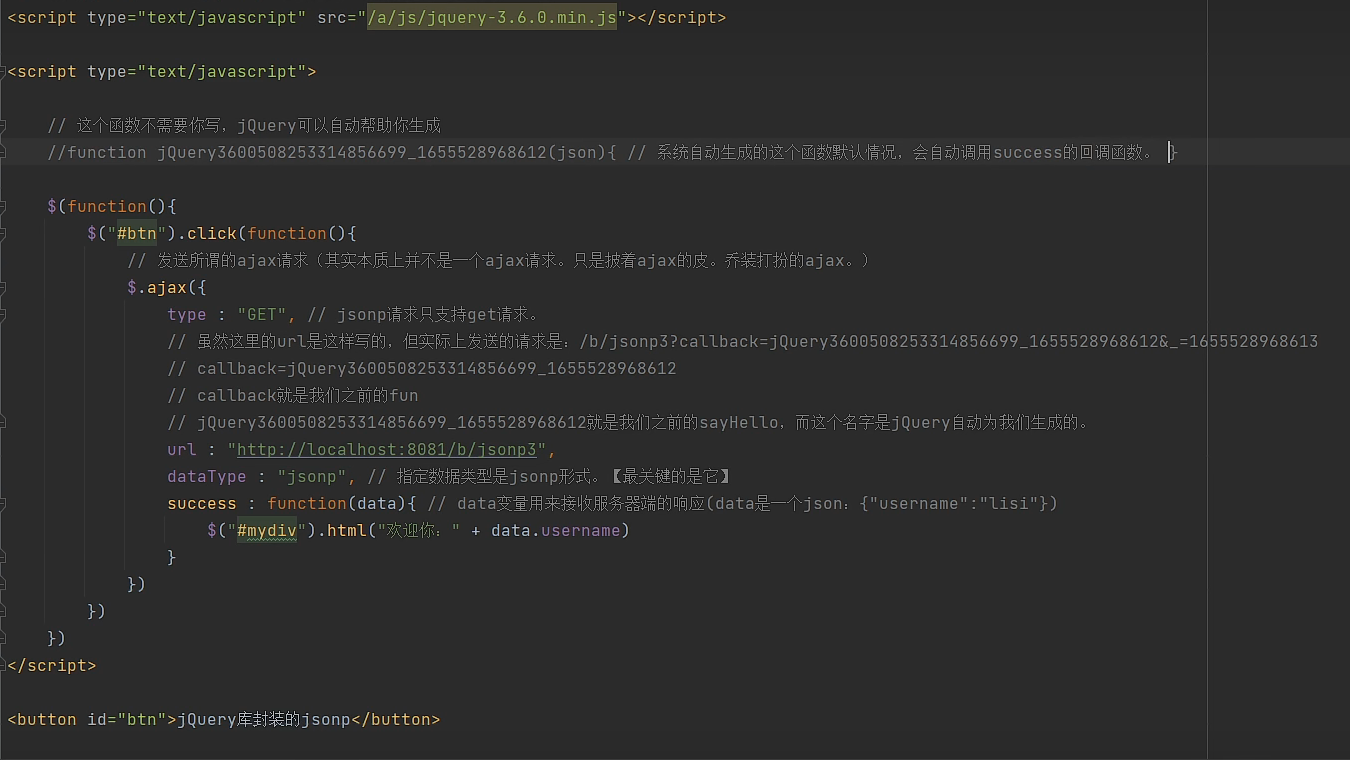The width and height of the screenshot is (1350, 760).
Task: Collapse the success callback function block
Action: (x=6, y=503)
